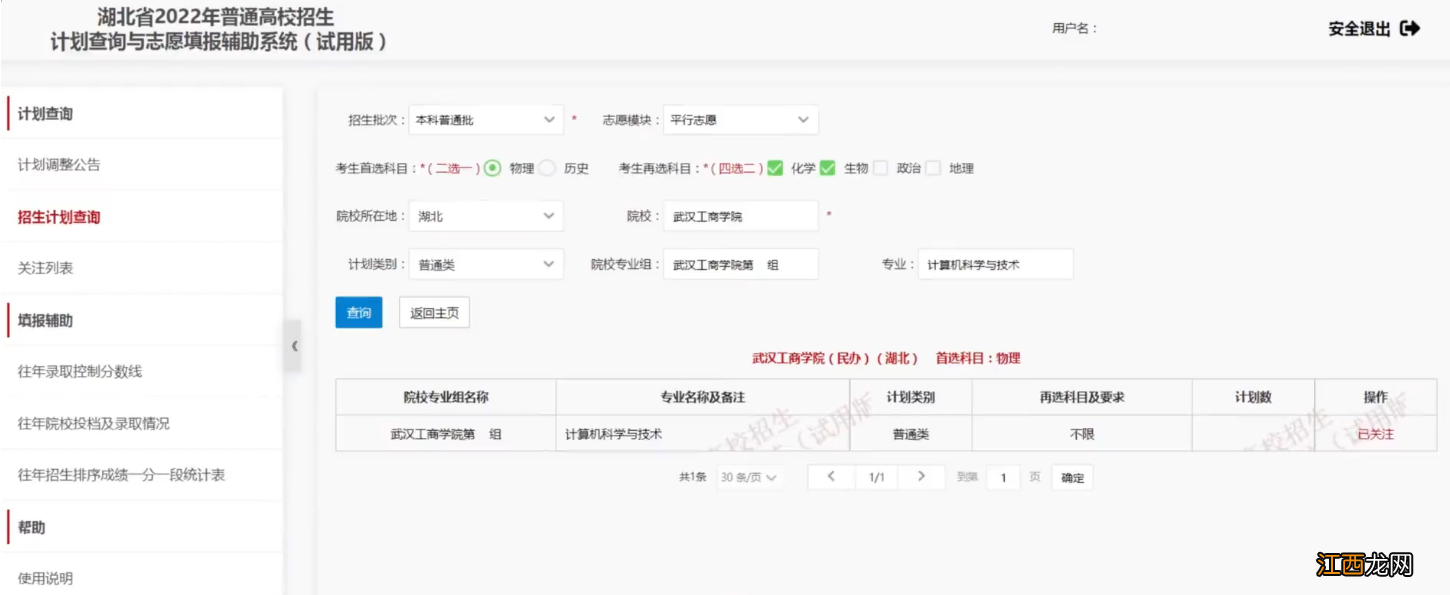Go to the previous page with left arrow
This screenshot has height=595, width=1450.
[x=831, y=477]
